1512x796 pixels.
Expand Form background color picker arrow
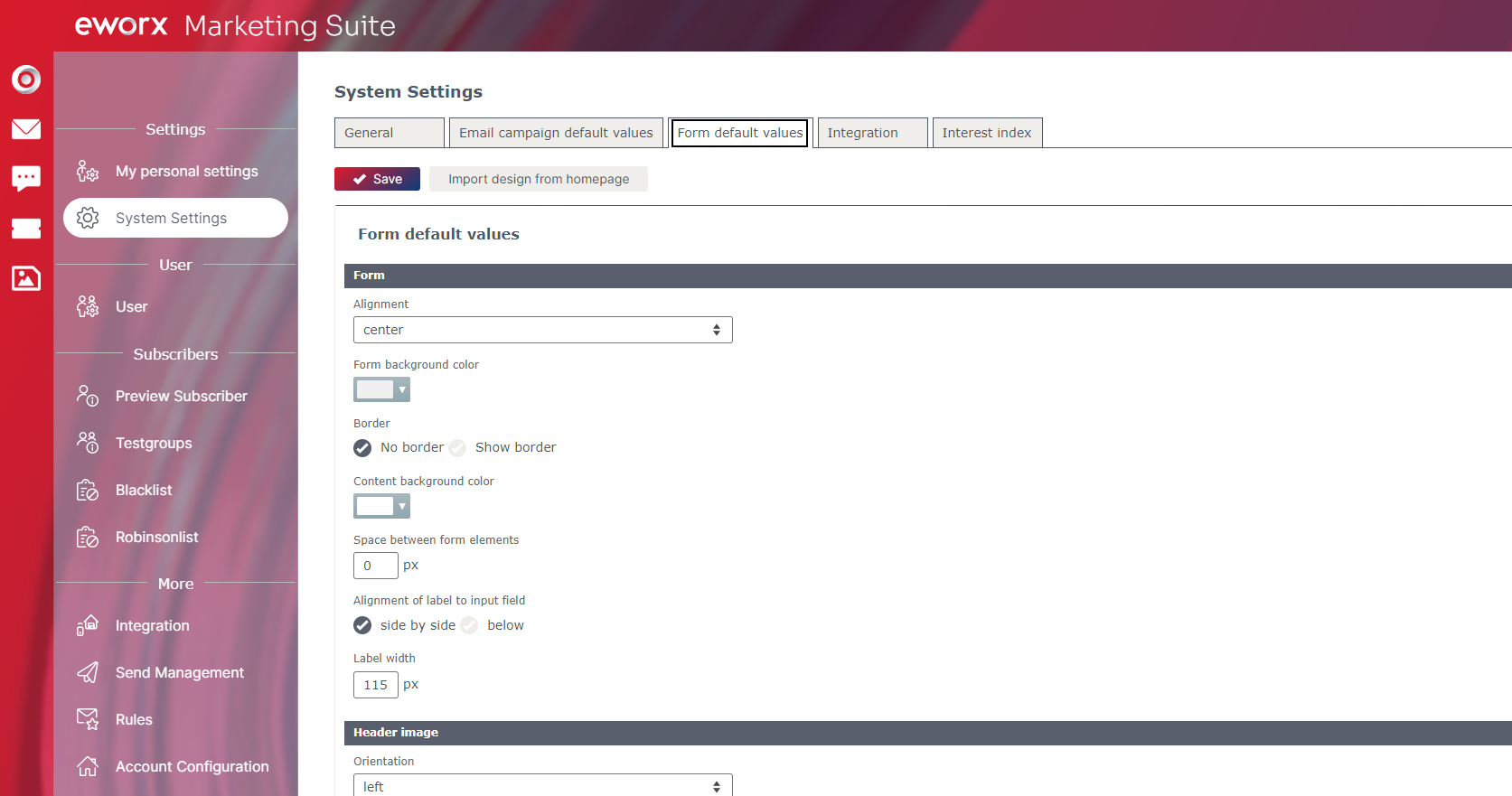point(402,389)
